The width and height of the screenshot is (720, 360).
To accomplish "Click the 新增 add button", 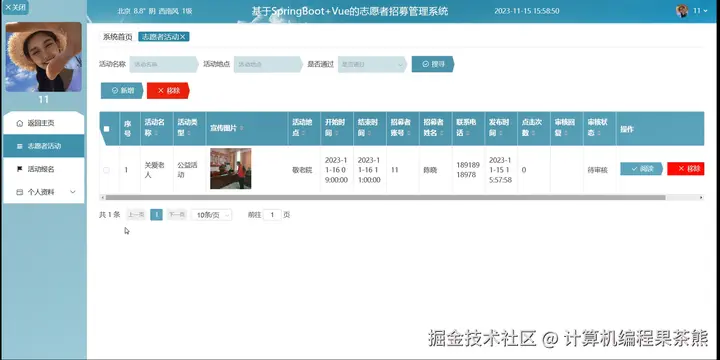I will click(122, 91).
